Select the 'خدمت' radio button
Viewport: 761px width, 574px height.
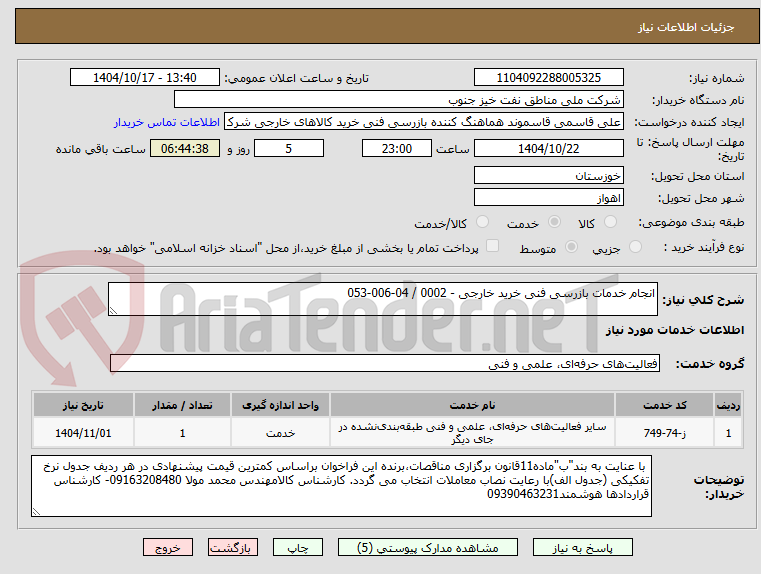pos(554,222)
